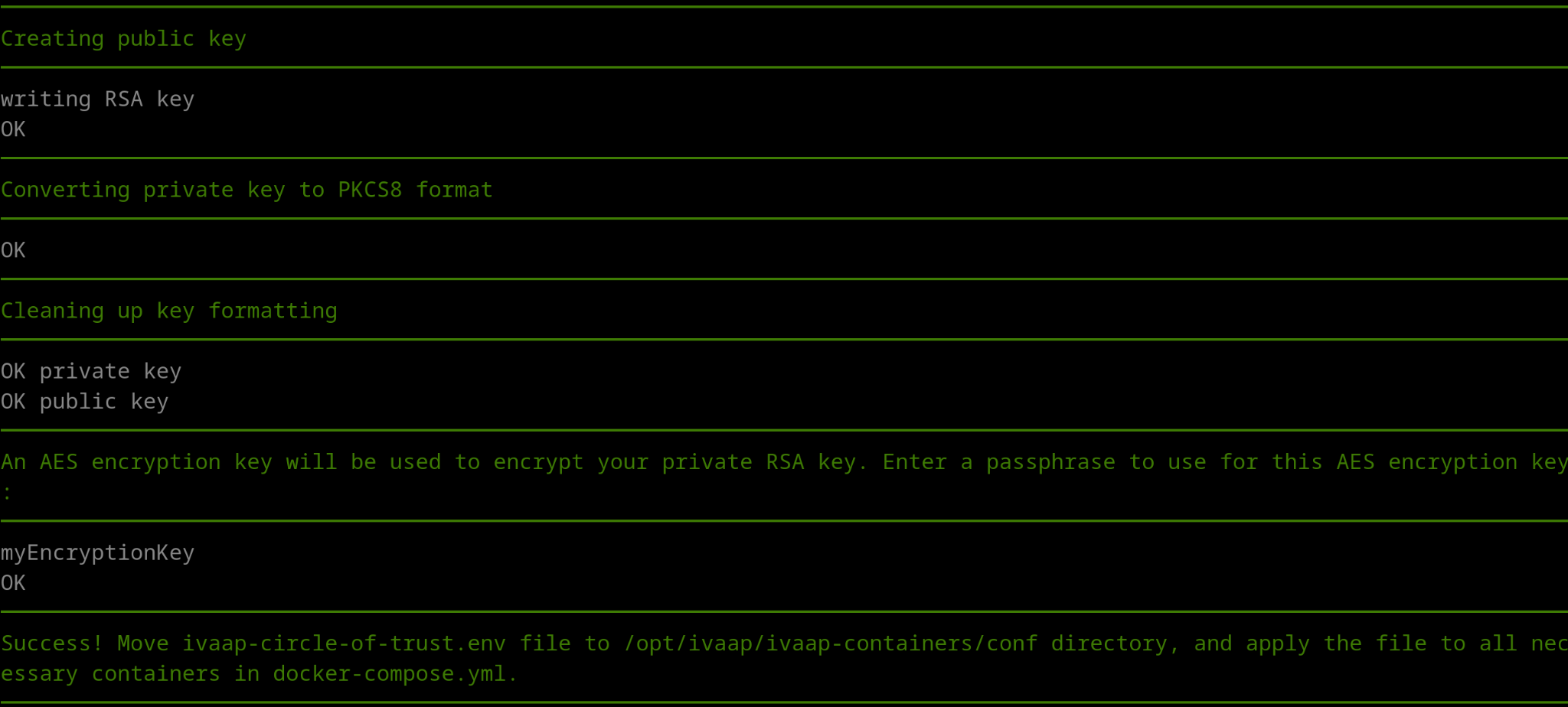Click the word "Success!" in the final message
Viewport: 1568px width, 707px height.
(x=52, y=643)
